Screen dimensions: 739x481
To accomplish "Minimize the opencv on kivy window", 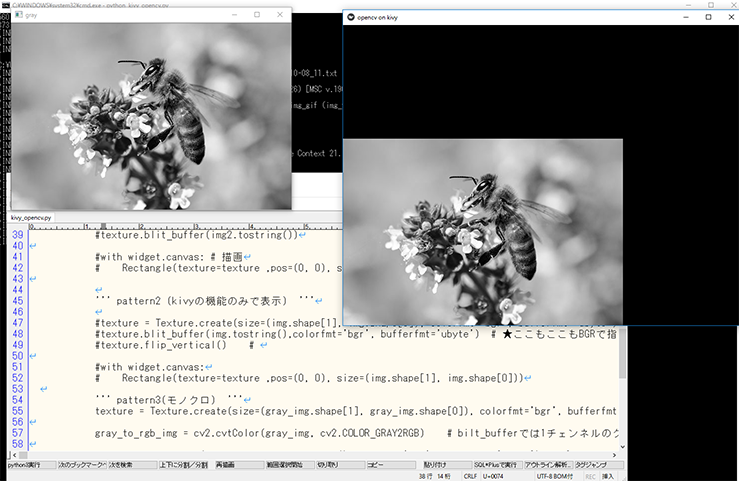I will click(x=686, y=17).
